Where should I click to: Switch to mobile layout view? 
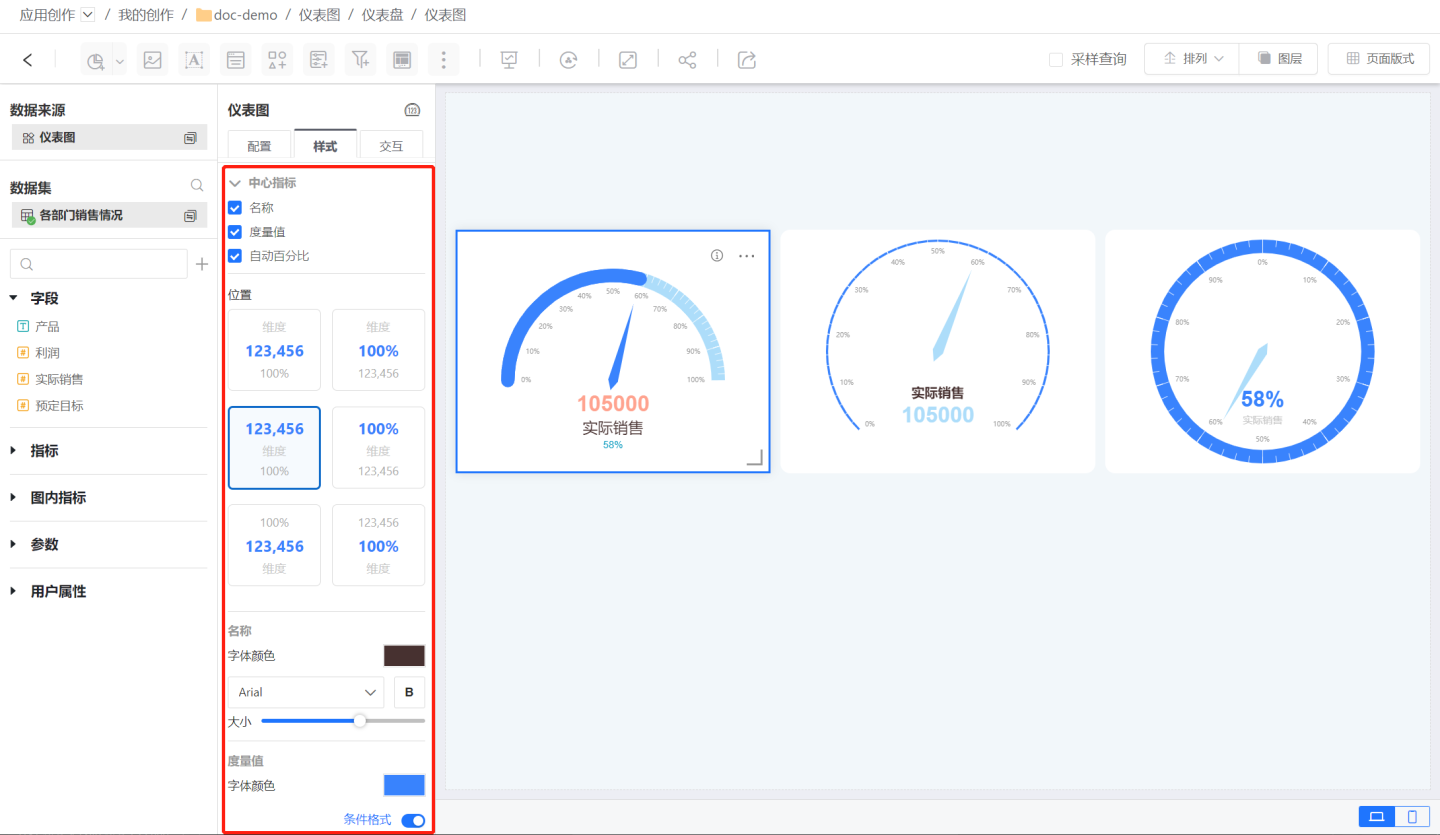[1412, 817]
